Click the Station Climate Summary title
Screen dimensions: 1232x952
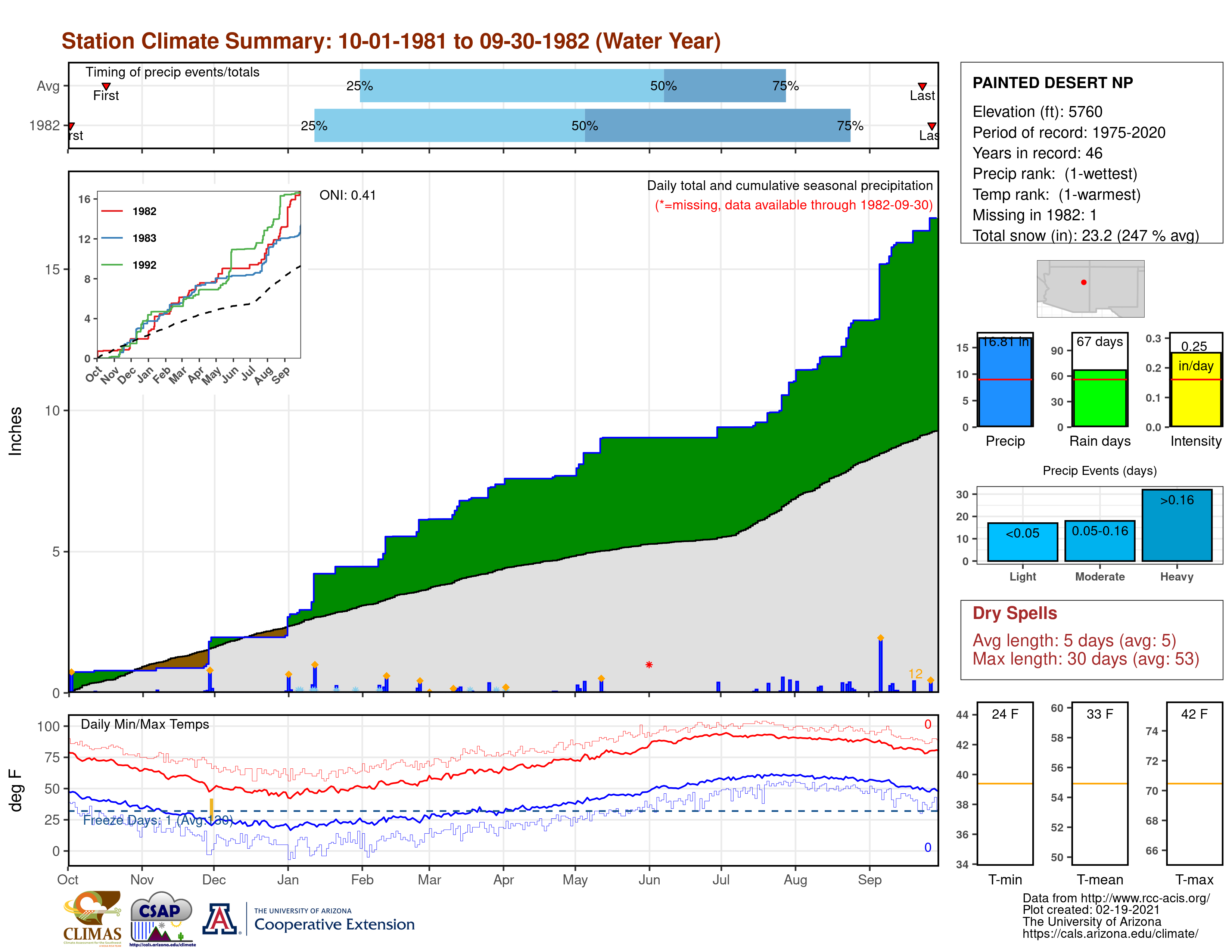pyautogui.click(x=391, y=41)
